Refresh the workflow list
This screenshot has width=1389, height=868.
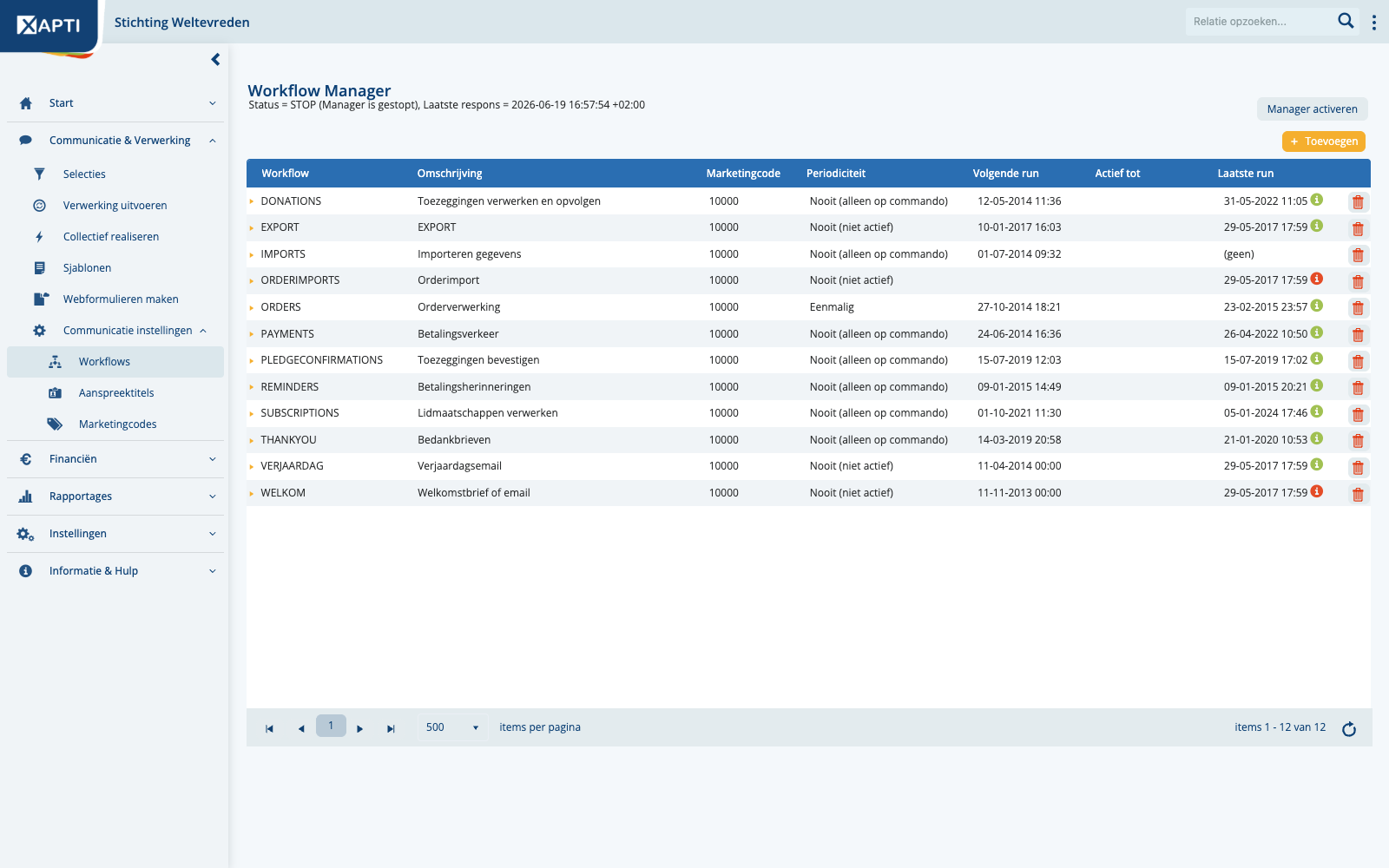point(1349,728)
